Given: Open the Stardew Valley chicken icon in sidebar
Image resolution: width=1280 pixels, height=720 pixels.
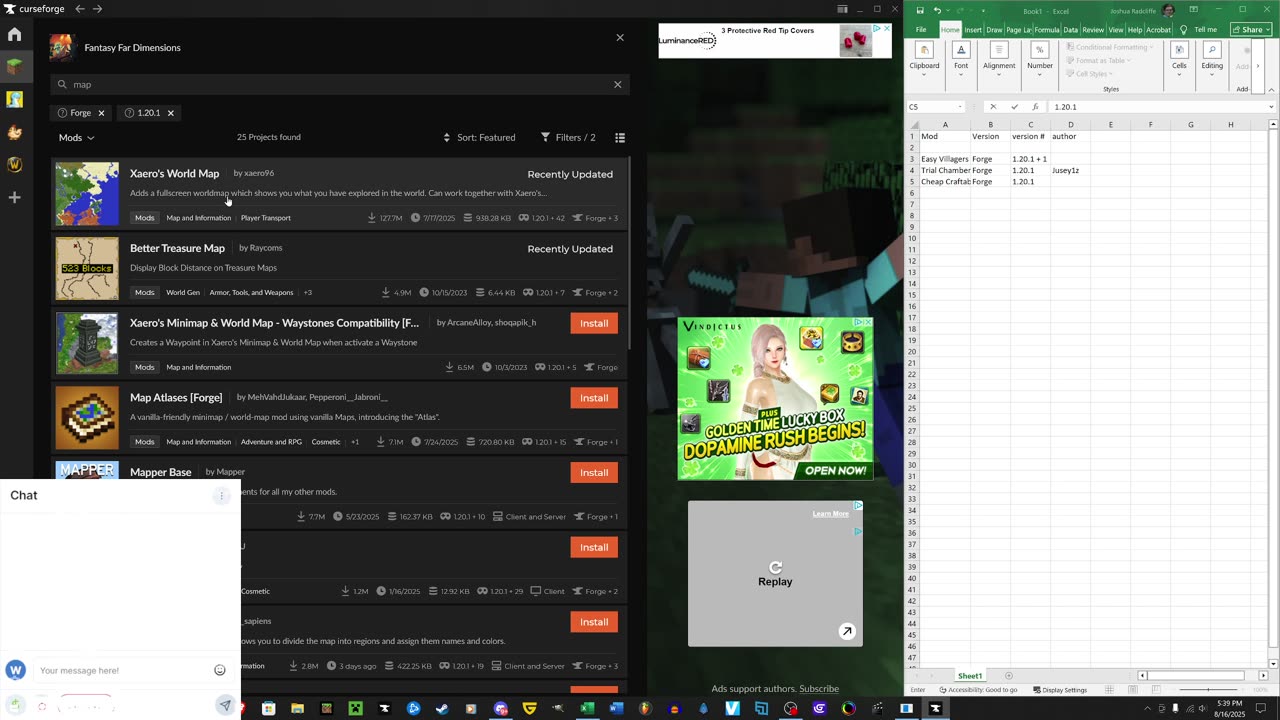Looking at the screenshot, I should coord(15,132).
